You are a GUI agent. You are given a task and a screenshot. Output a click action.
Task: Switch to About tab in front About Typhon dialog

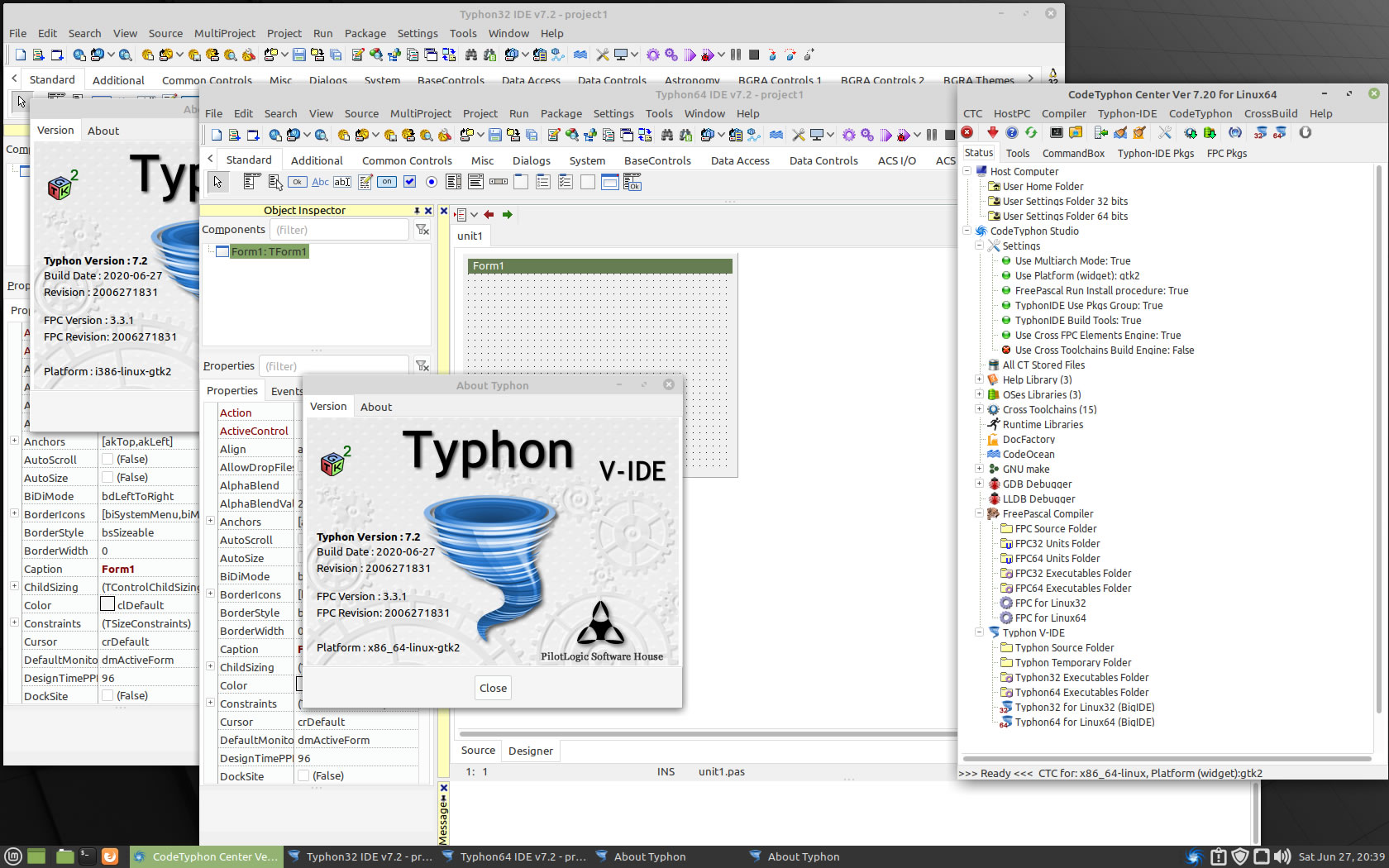pyautogui.click(x=376, y=407)
